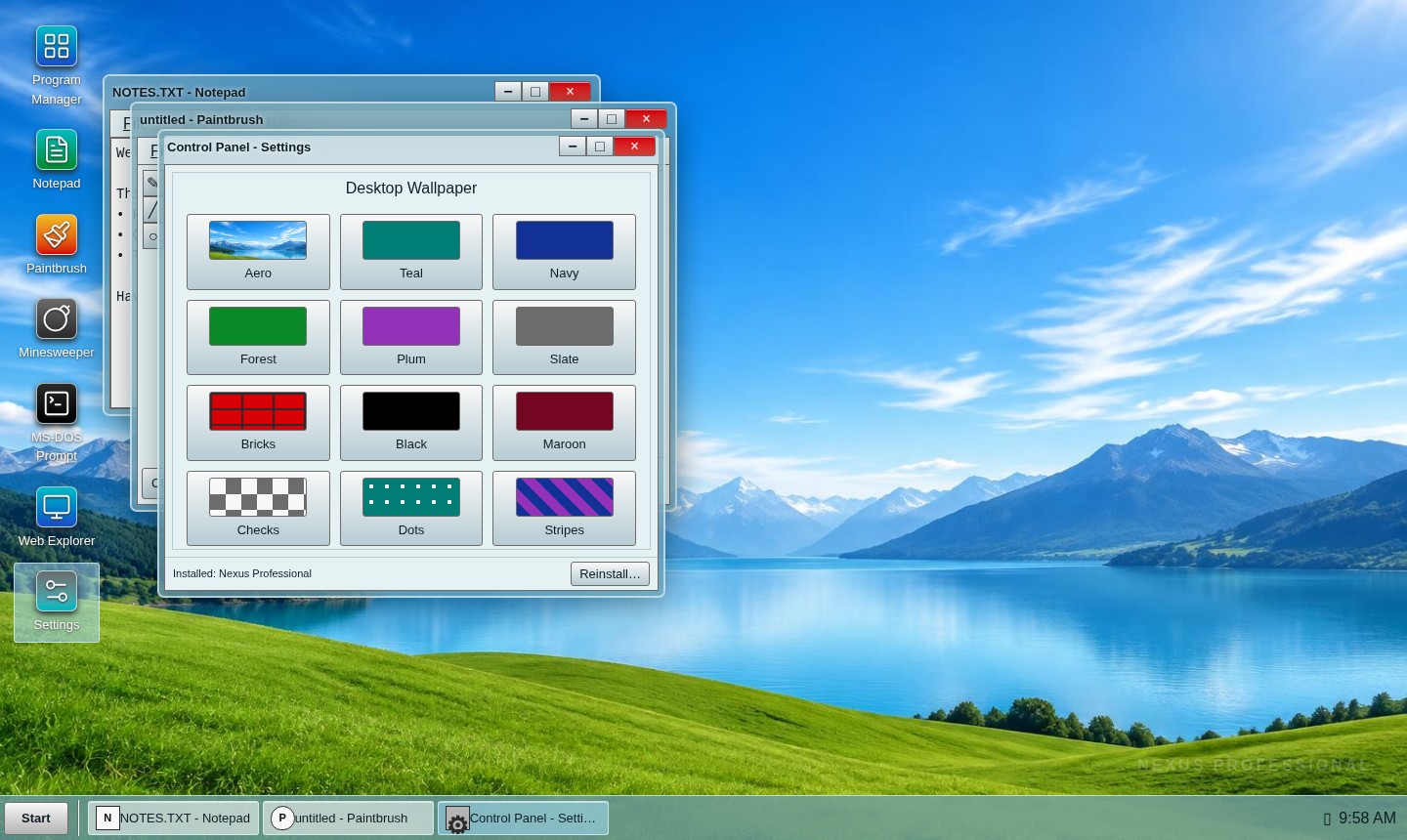Click the 9:58 AM clock
Image resolution: width=1407 pixels, height=840 pixels.
(1367, 819)
